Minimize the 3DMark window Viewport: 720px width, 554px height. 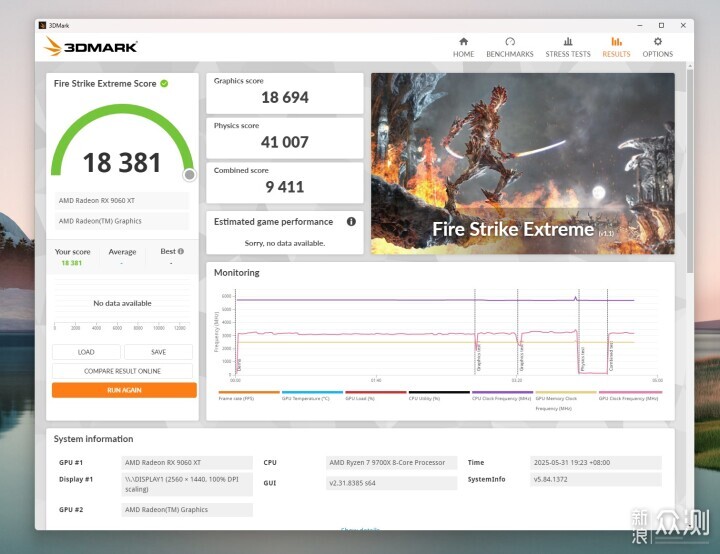coord(640,25)
